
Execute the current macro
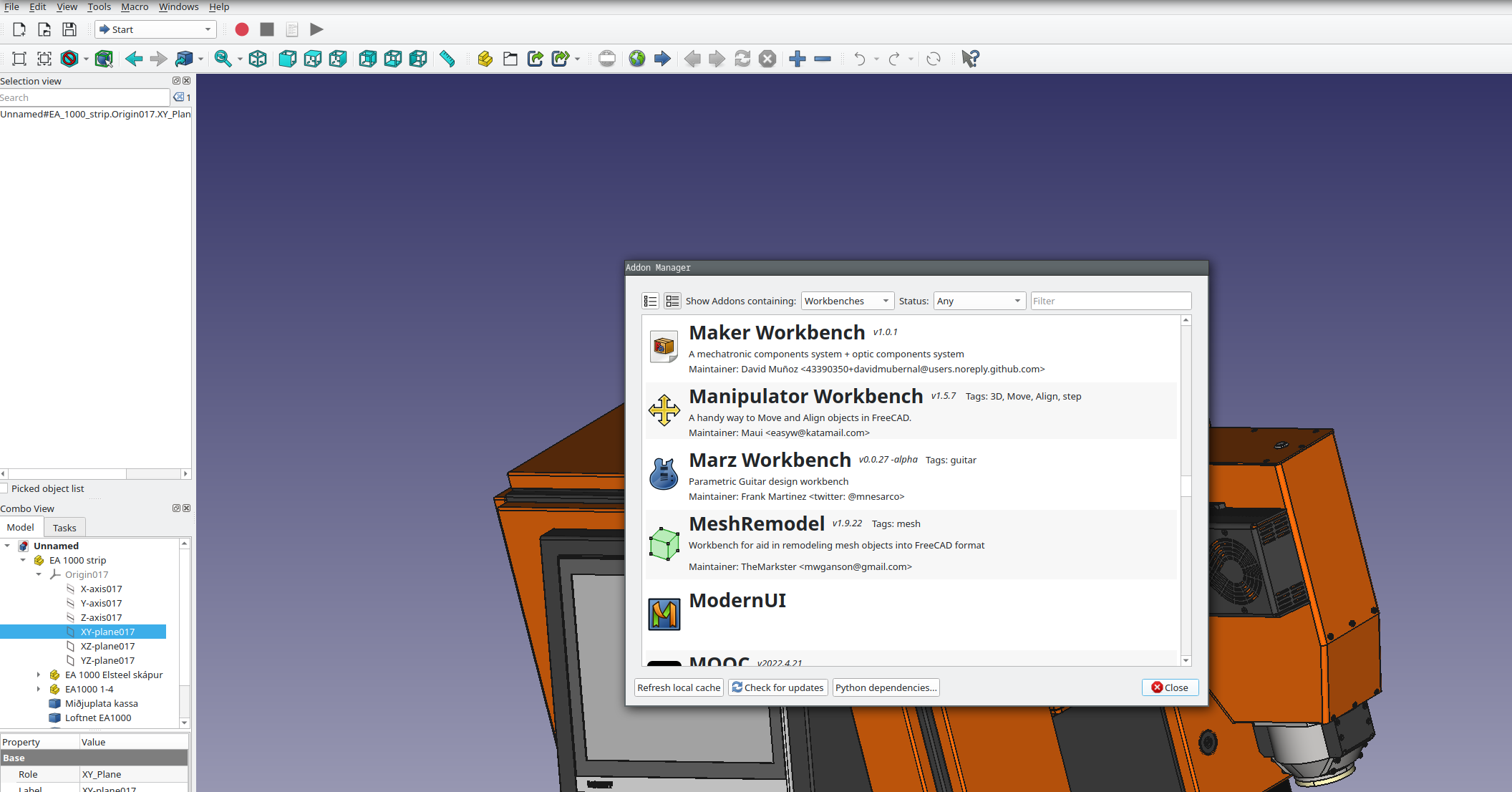coord(316,29)
